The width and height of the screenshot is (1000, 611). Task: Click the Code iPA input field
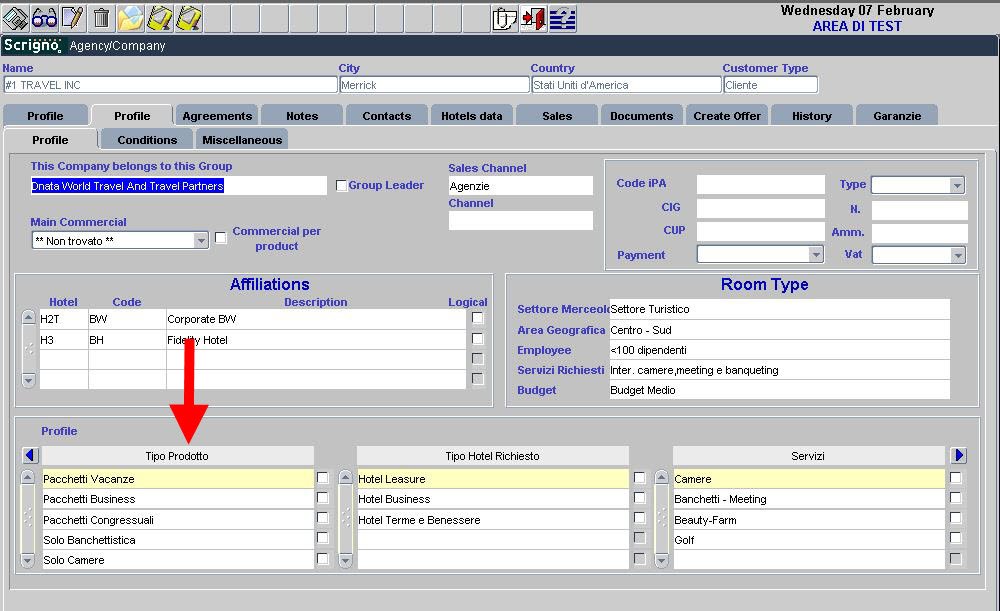(760, 184)
